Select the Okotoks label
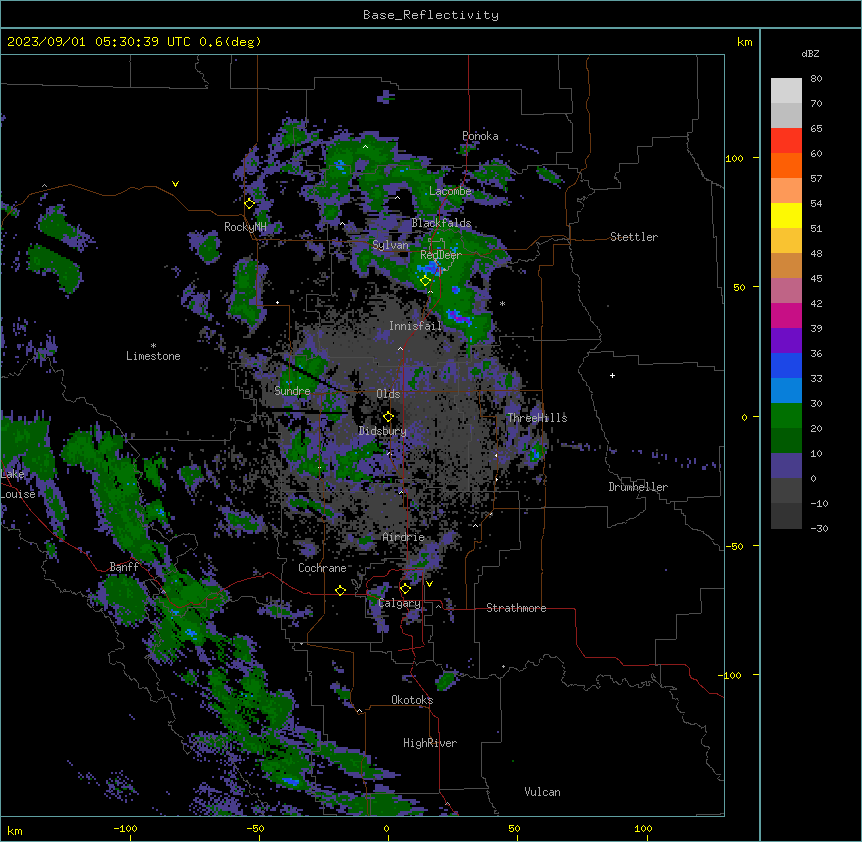862x842 pixels. tap(412, 700)
